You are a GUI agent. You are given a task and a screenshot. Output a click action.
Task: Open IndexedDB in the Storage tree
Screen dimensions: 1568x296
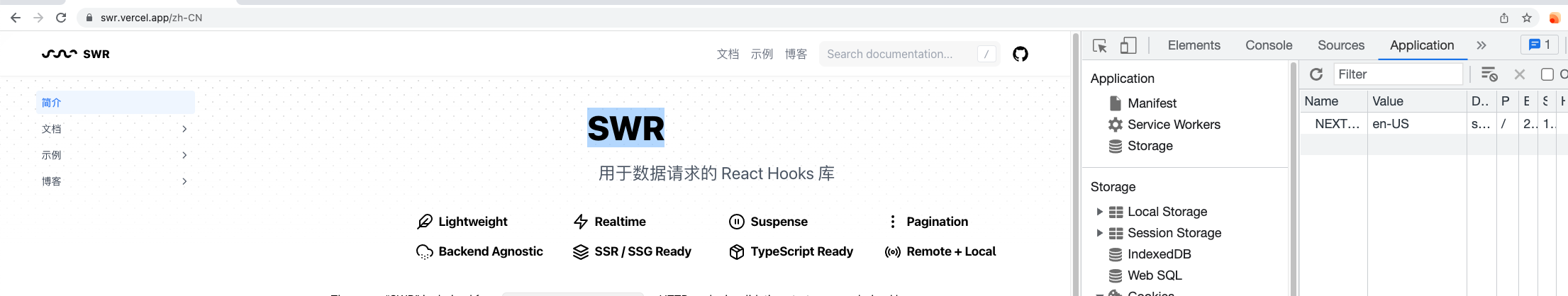[1159, 254]
